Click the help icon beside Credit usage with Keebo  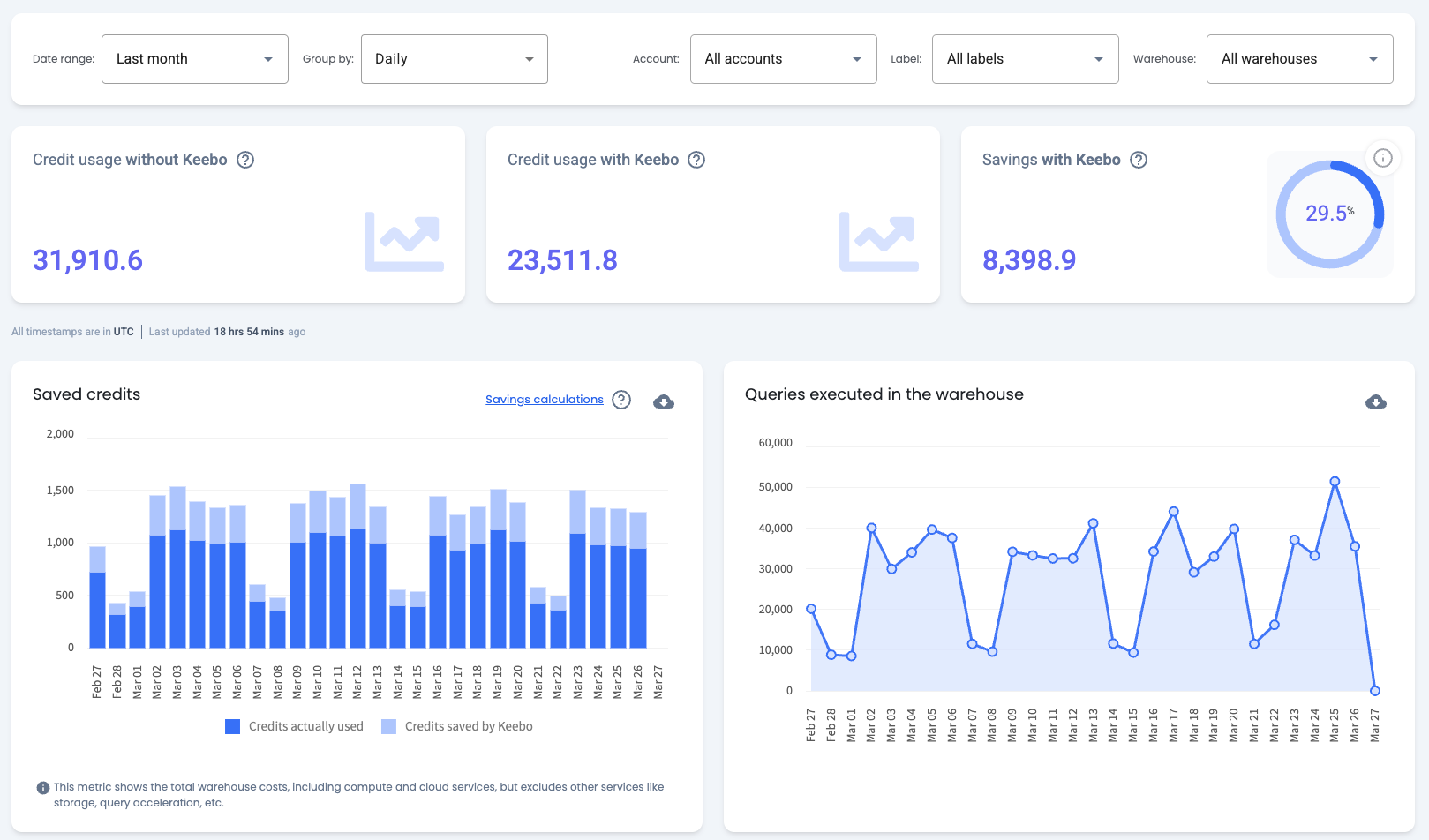pyautogui.click(x=696, y=160)
